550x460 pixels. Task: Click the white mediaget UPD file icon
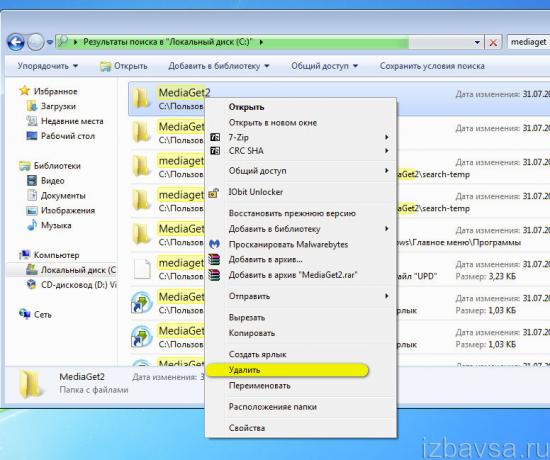tap(142, 268)
